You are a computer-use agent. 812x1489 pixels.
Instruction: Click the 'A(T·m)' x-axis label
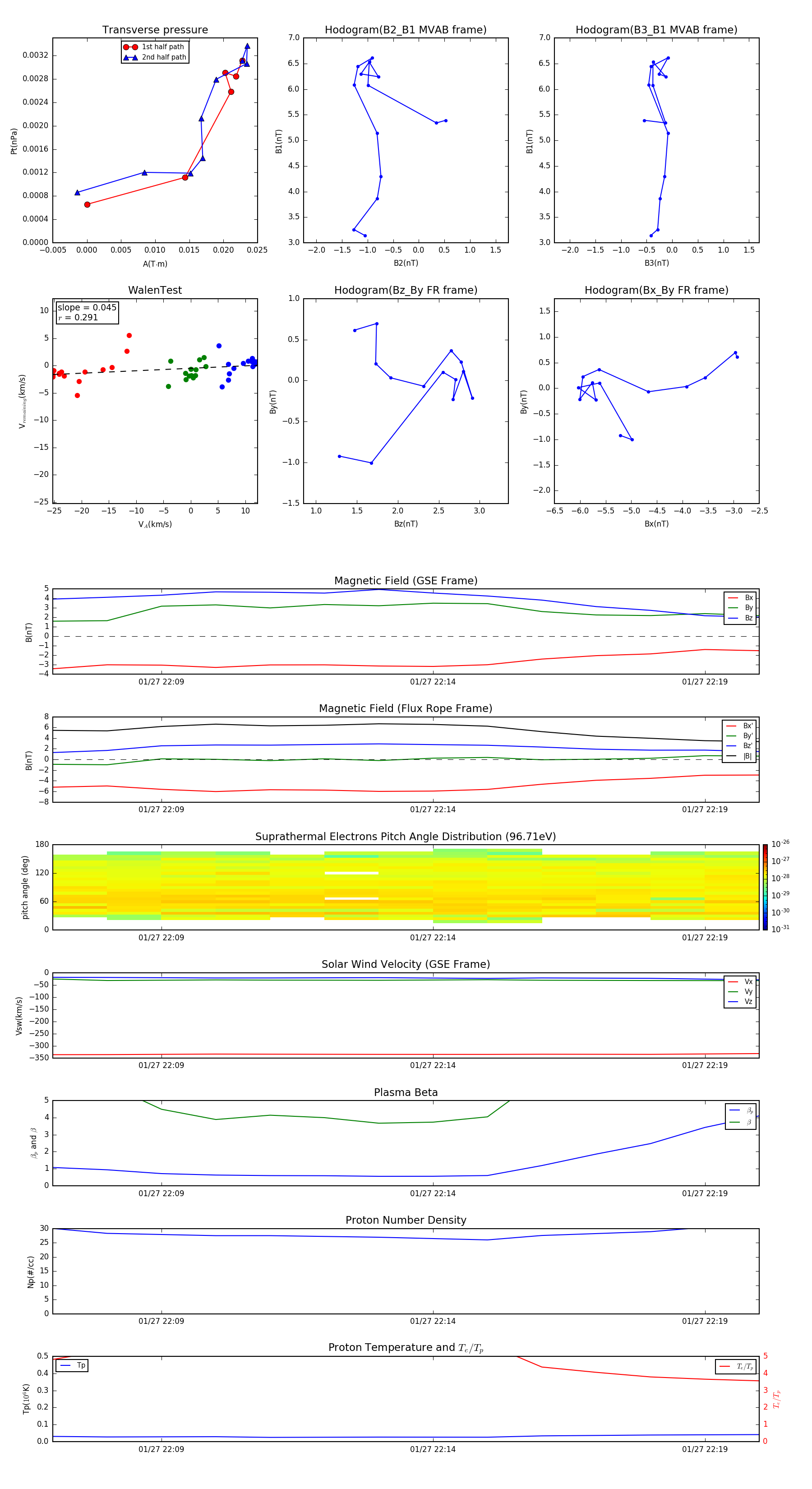point(155,264)
